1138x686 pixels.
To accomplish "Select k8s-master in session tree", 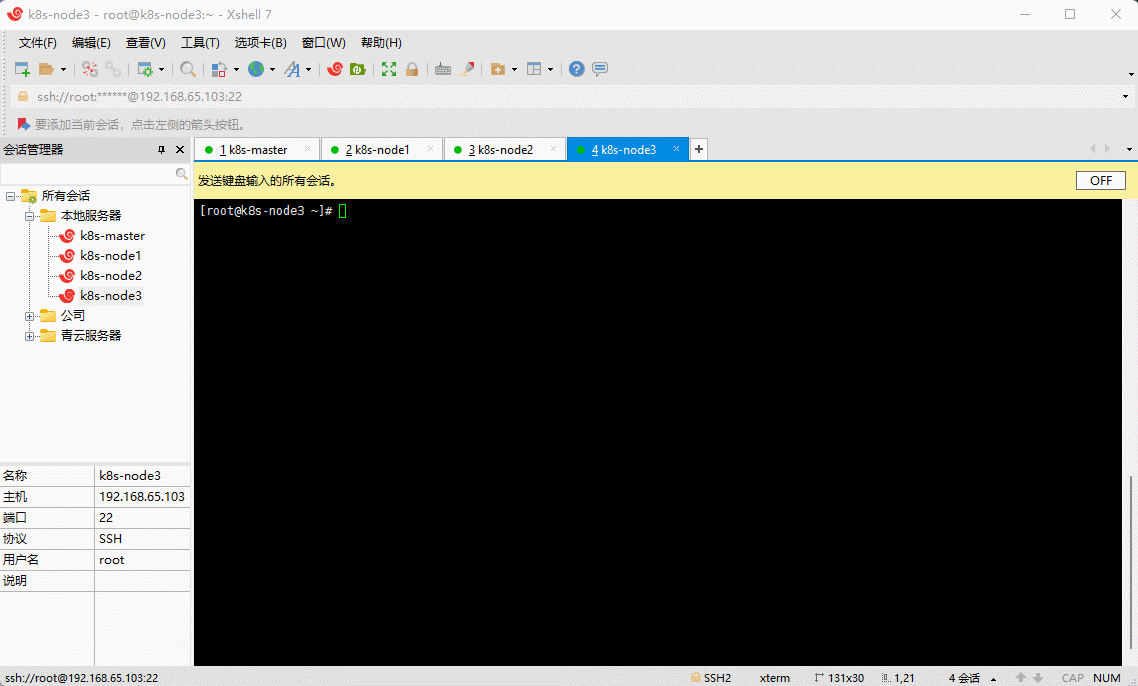I will coord(112,236).
